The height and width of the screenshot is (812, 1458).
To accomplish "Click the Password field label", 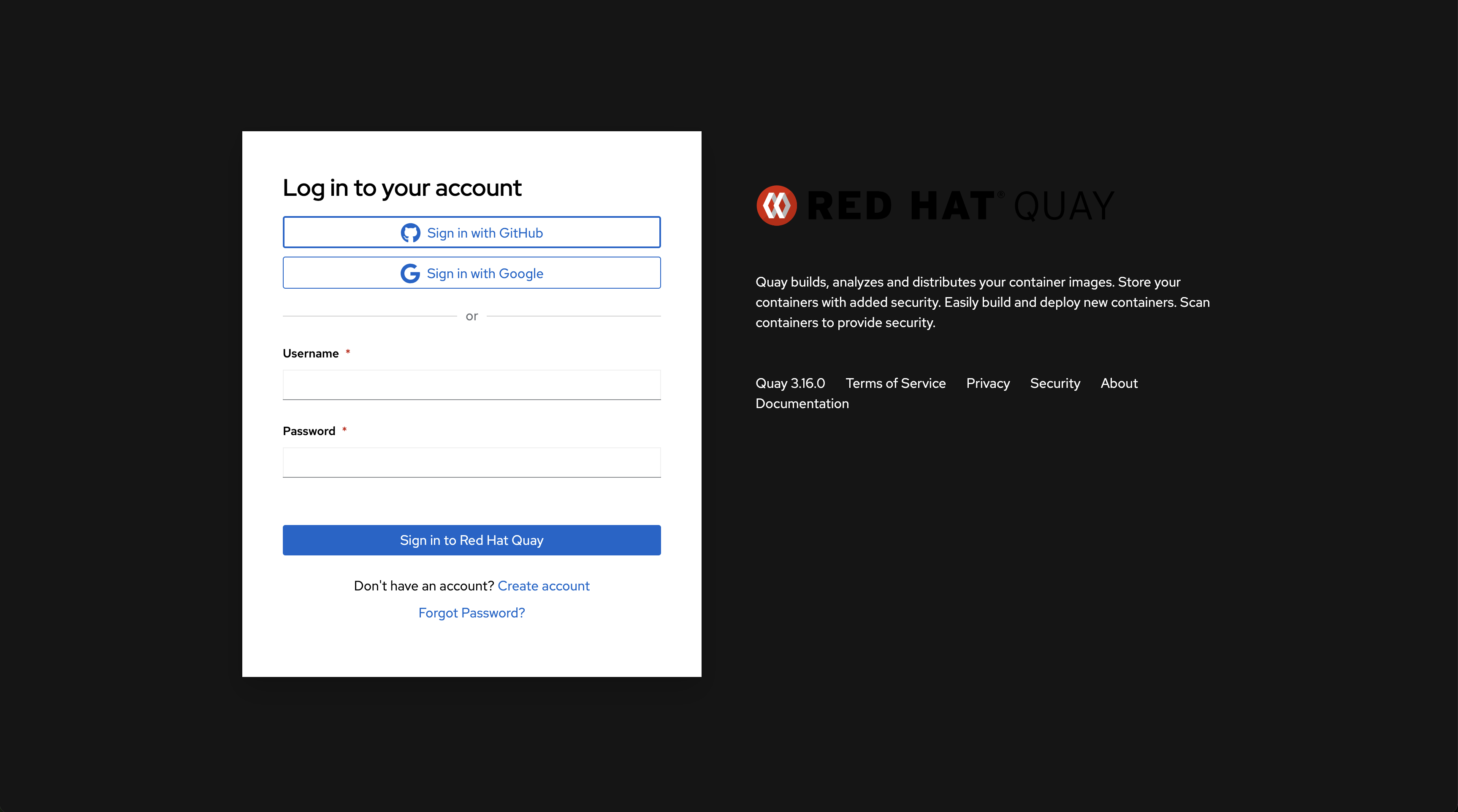I will point(309,431).
